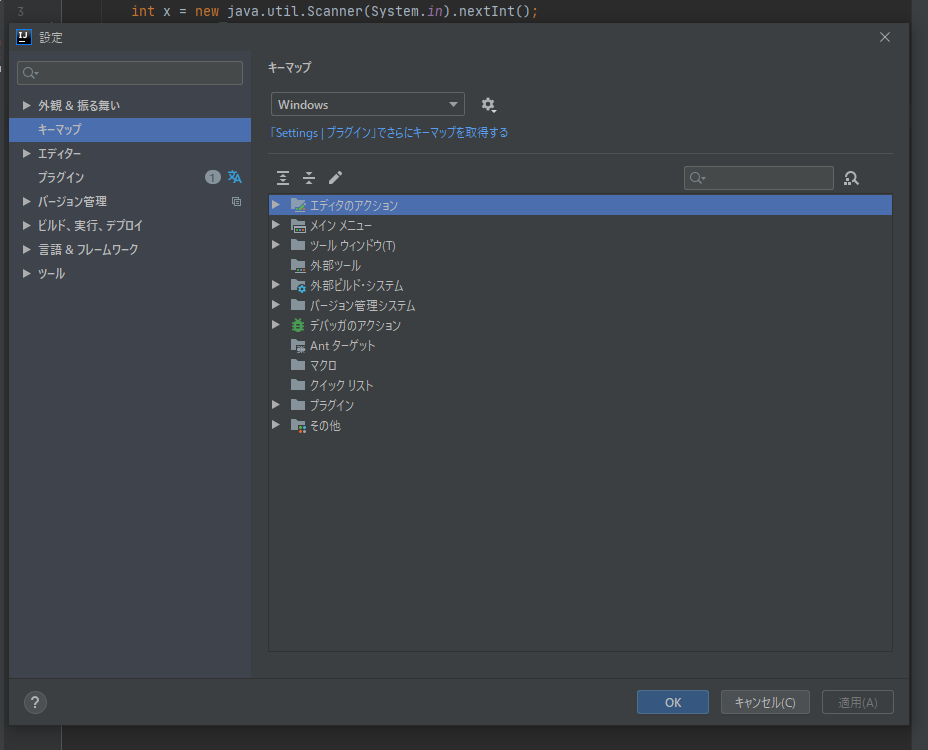Select the その他 row text
The height and width of the screenshot is (750, 928).
click(326, 426)
